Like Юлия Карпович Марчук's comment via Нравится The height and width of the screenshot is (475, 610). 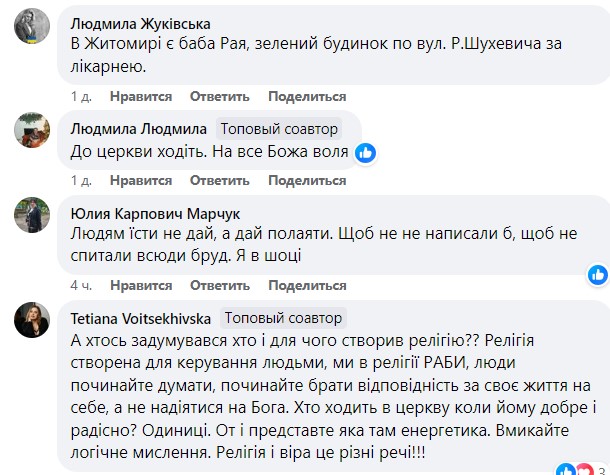click(x=141, y=286)
